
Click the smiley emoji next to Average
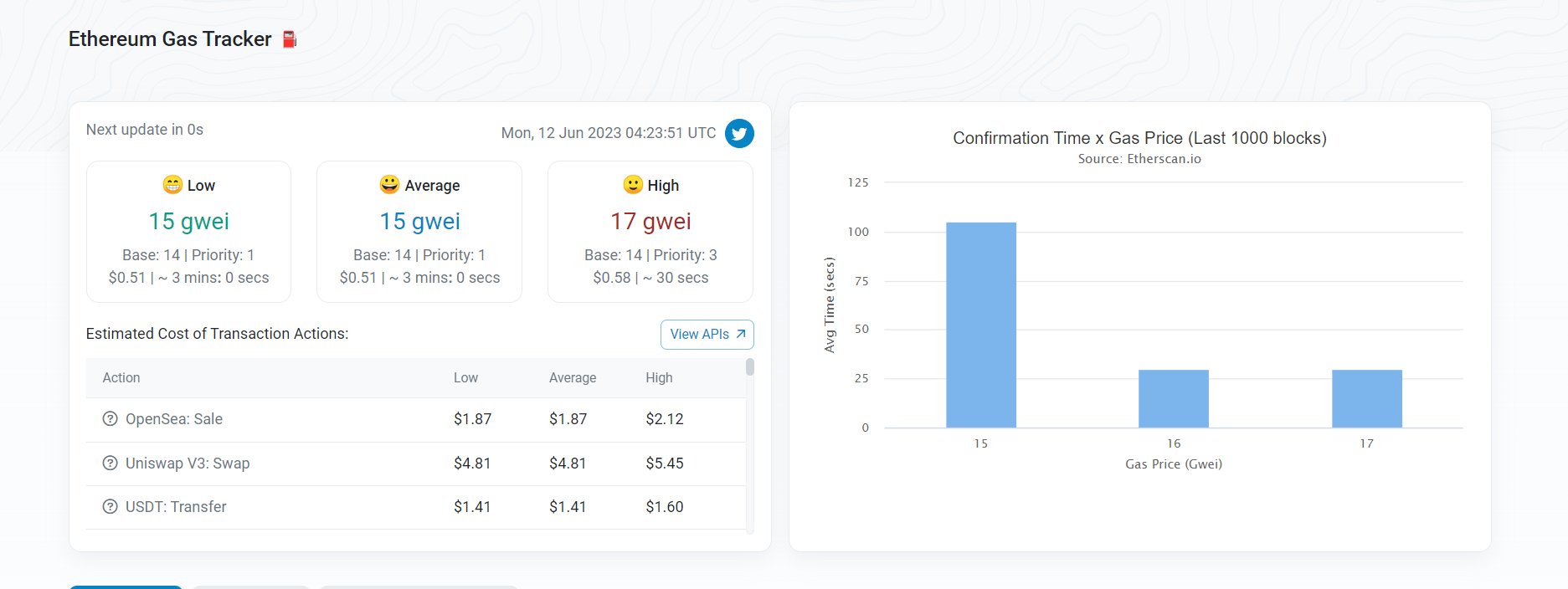[x=389, y=185]
